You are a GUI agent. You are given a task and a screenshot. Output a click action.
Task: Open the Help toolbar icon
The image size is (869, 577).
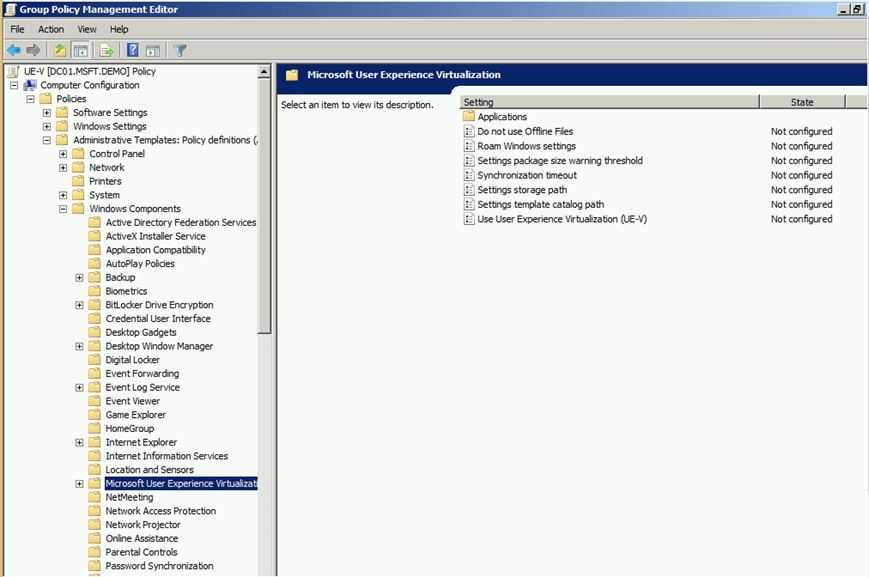tap(133, 50)
